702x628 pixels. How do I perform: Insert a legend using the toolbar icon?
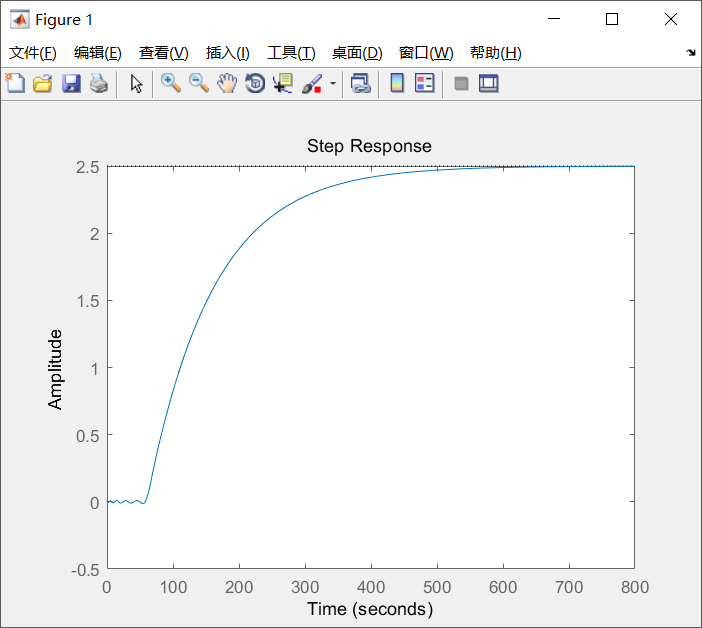(x=424, y=84)
